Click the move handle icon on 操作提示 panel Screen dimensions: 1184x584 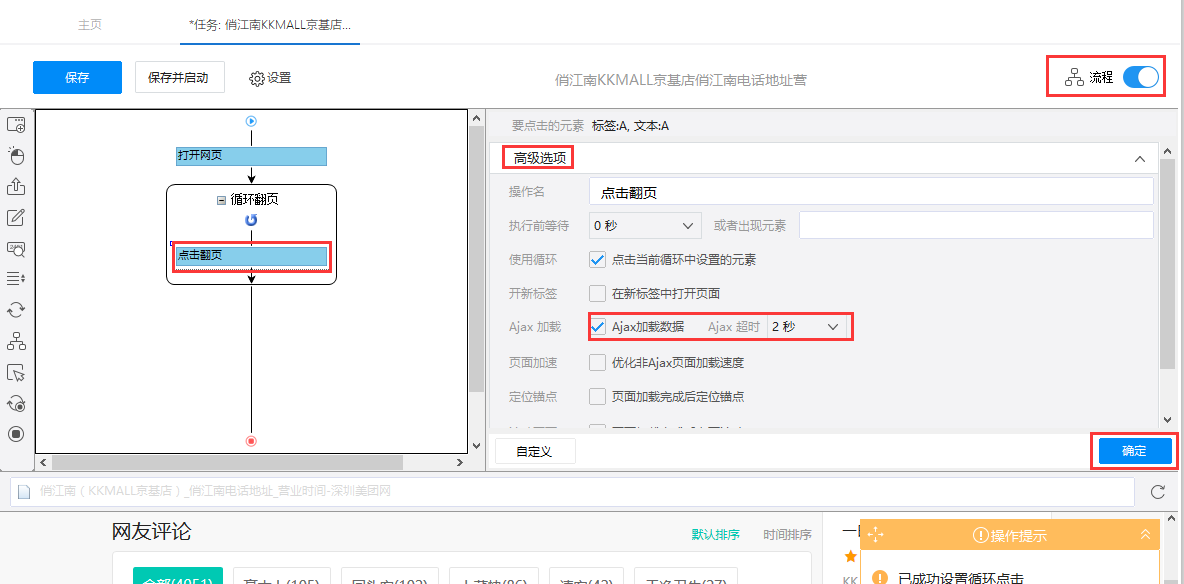(875, 535)
